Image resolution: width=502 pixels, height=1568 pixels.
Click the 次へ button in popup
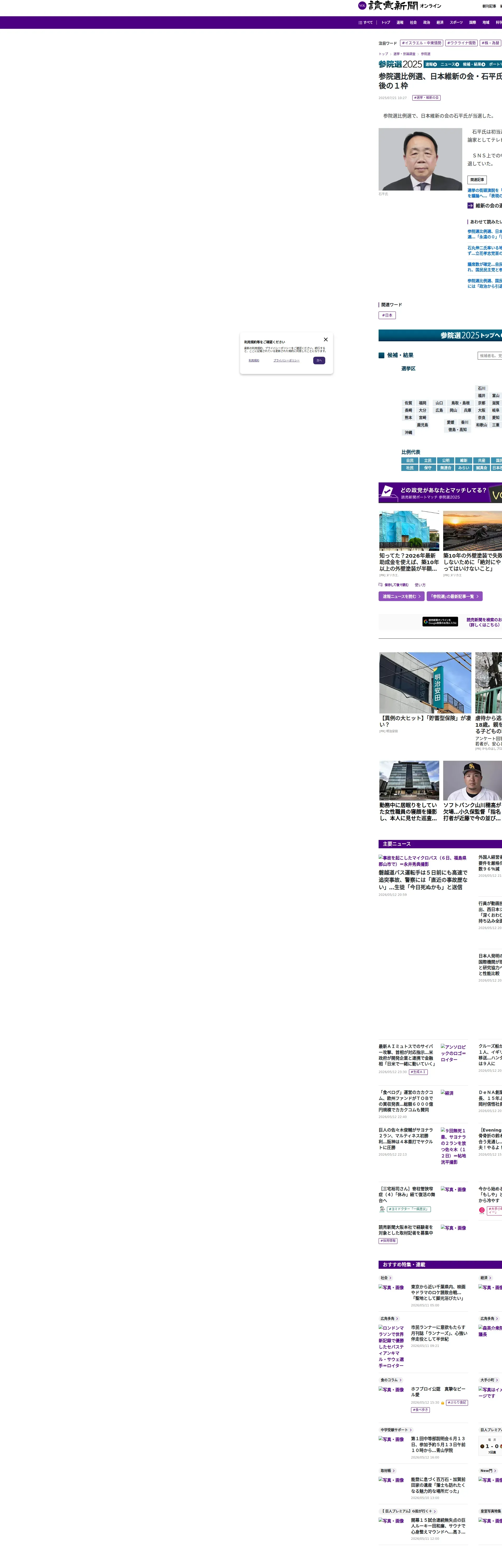[x=319, y=360]
